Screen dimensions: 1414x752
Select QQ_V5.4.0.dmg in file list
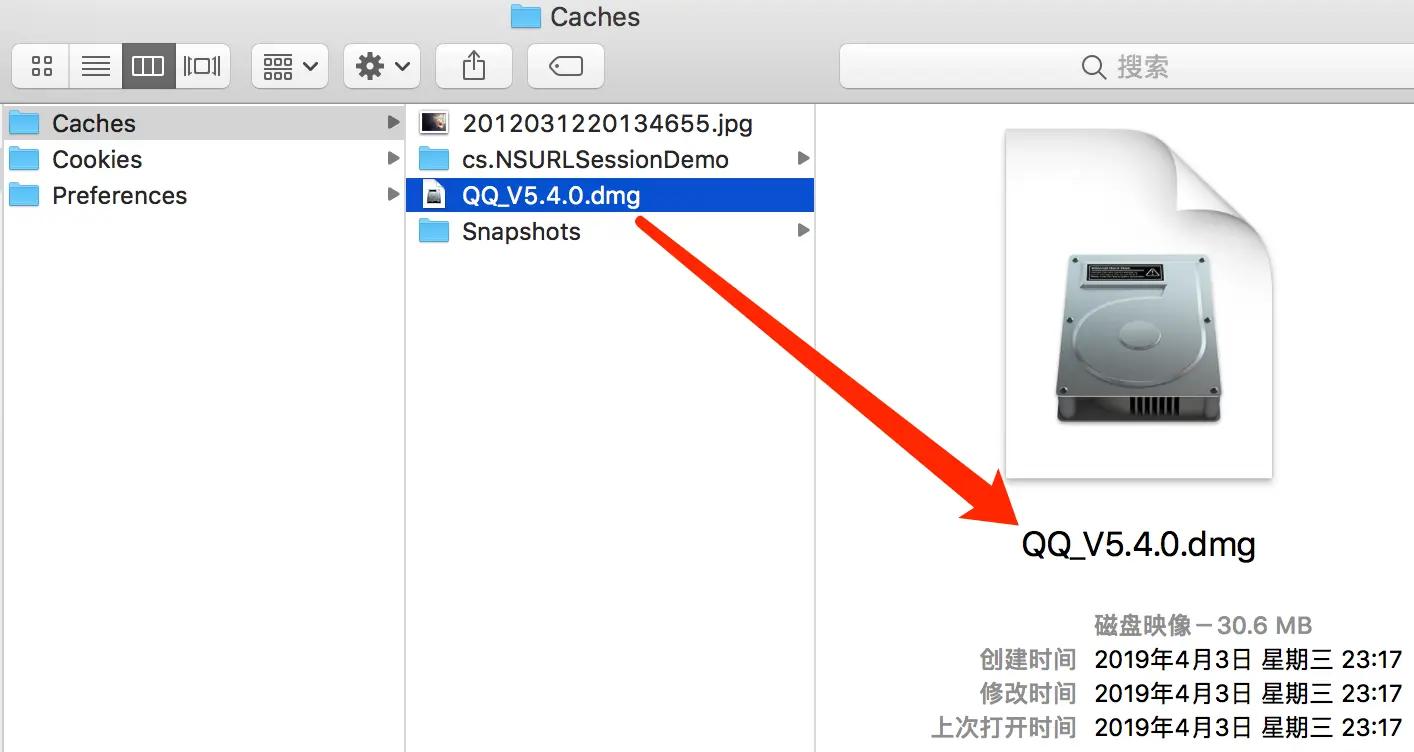[610, 195]
